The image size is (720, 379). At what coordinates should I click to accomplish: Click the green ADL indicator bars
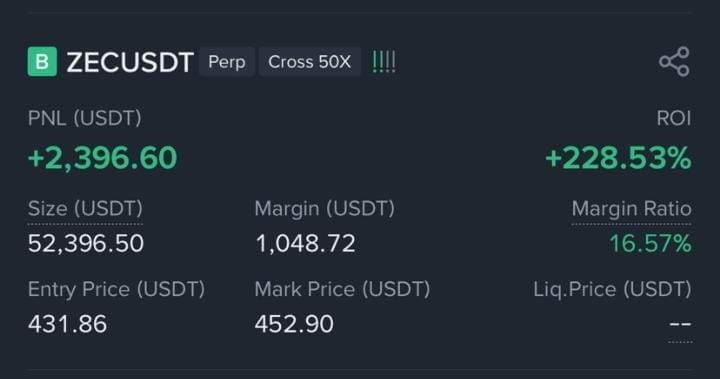coord(384,62)
